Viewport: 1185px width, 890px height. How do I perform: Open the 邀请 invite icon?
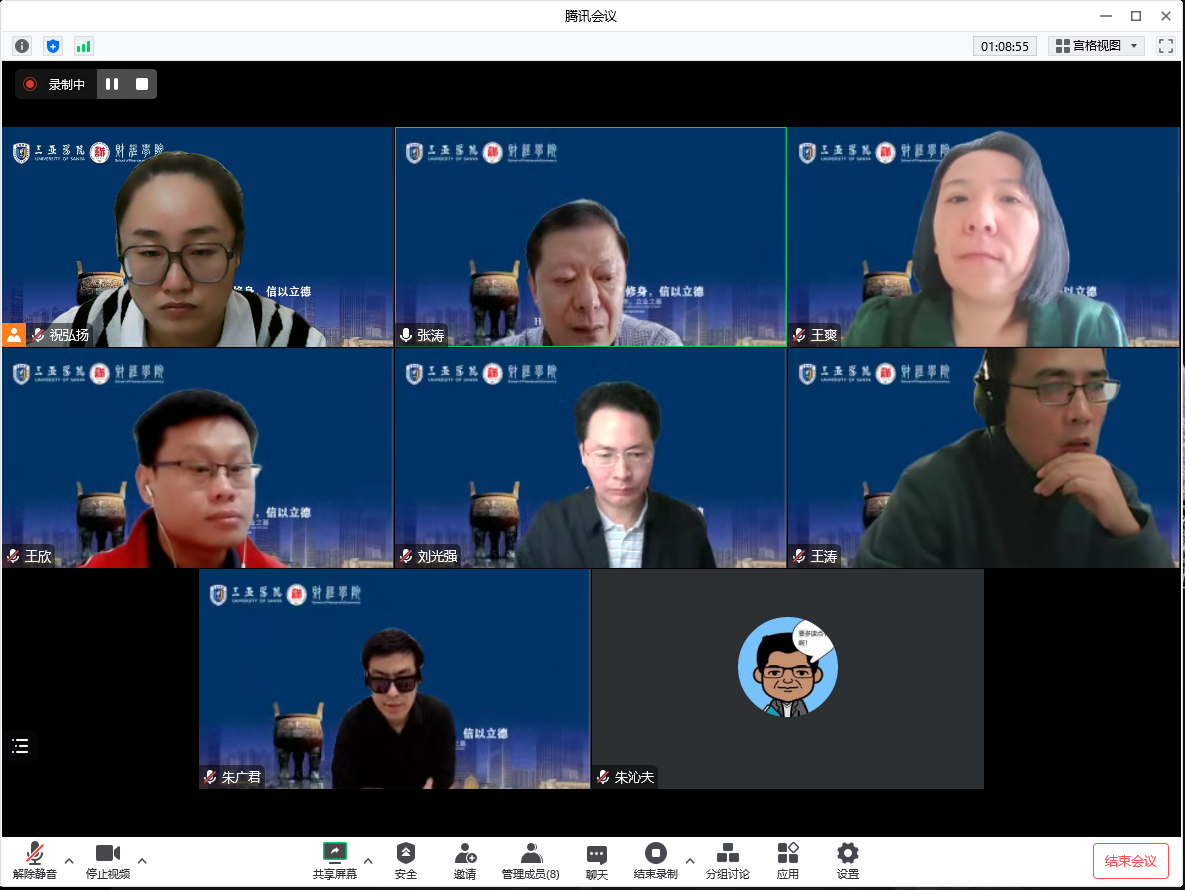pyautogui.click(x=465, y=860)
